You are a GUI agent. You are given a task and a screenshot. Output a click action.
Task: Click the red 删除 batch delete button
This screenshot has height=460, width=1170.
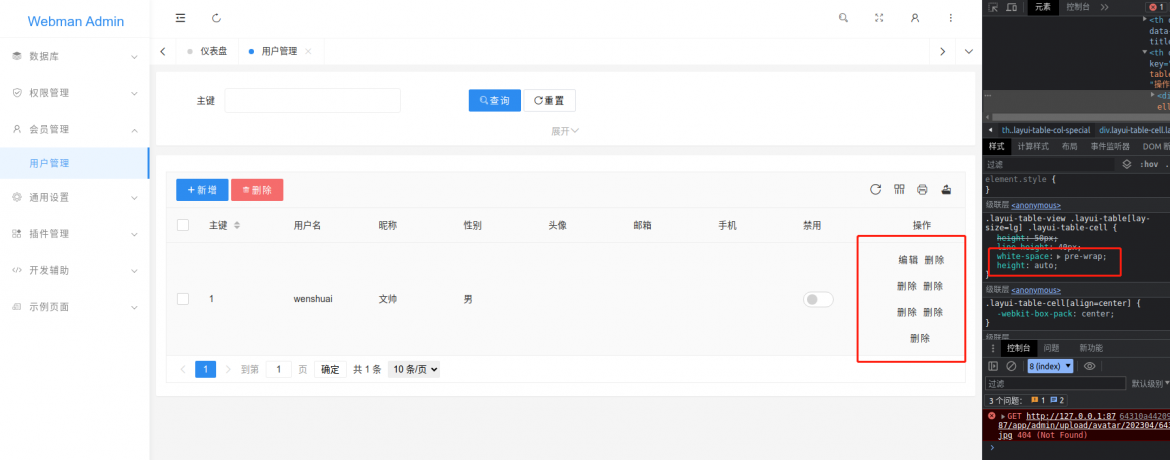(257, 190)
